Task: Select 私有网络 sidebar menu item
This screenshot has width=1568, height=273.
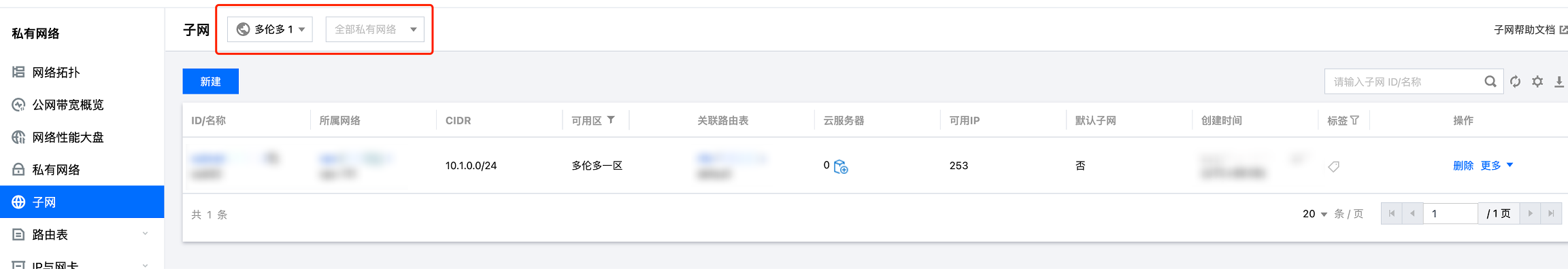Action: click(x=56, y=170)
